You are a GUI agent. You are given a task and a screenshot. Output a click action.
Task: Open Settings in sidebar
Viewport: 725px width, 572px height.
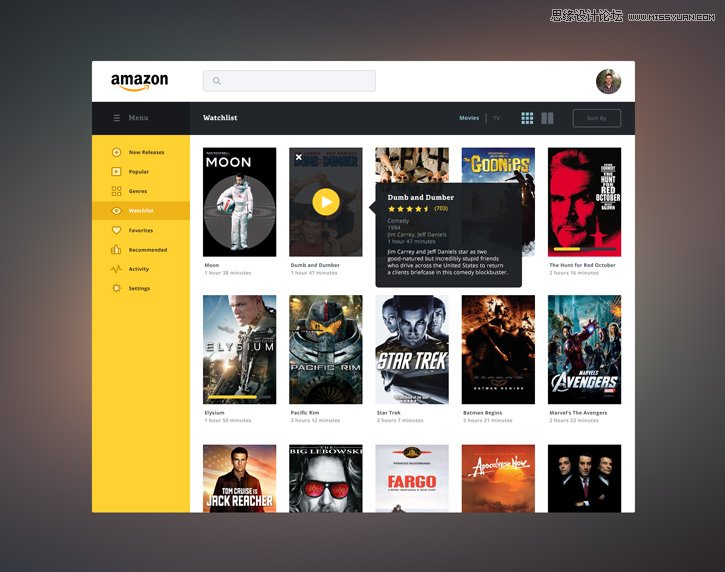click(x=141, y=288)
